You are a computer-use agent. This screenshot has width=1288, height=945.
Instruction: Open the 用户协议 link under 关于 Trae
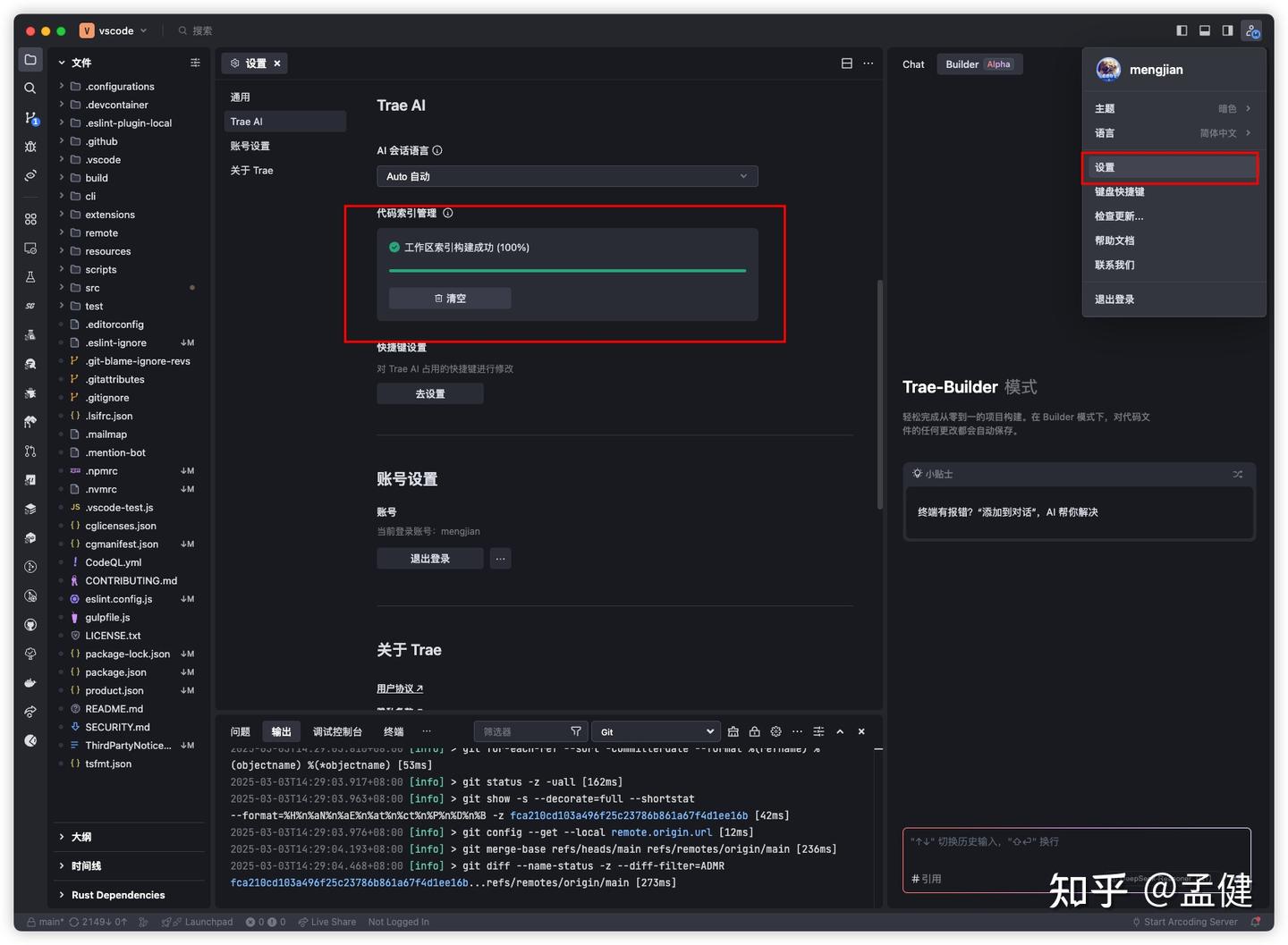click(394, 688)
